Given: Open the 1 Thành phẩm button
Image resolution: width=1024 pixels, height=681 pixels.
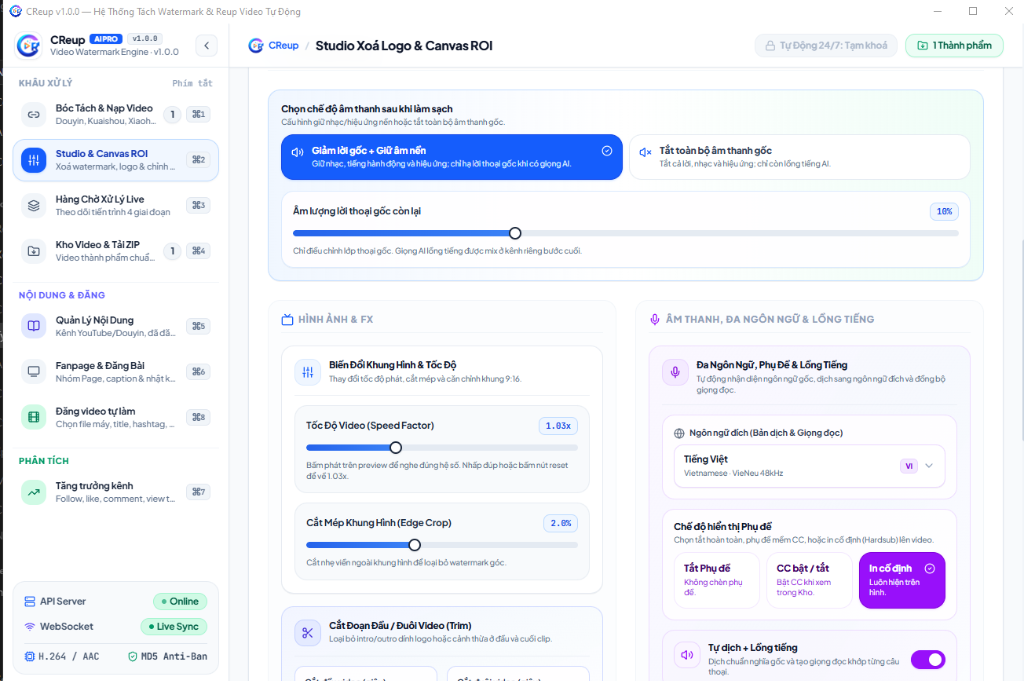Looking at the screenshot, I should pos(954,46).
